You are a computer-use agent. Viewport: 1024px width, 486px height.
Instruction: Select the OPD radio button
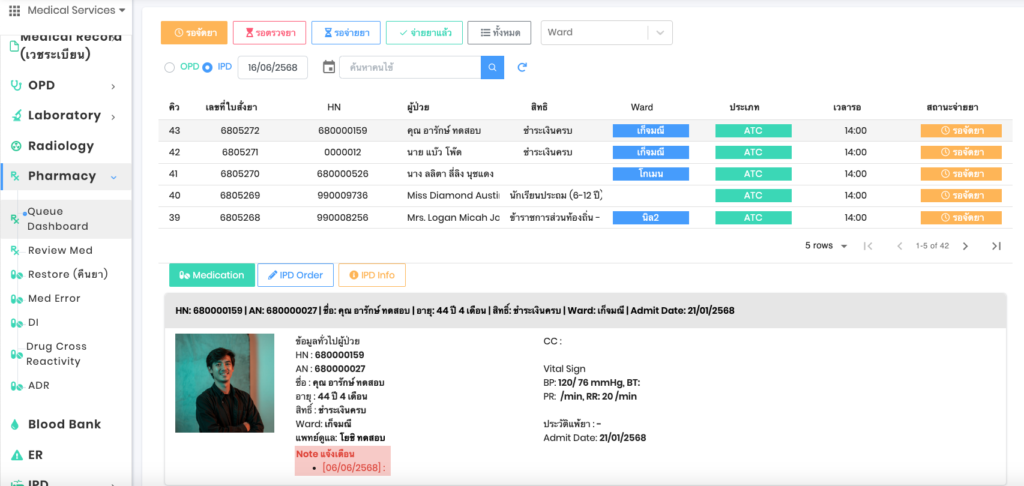(168, 67)
